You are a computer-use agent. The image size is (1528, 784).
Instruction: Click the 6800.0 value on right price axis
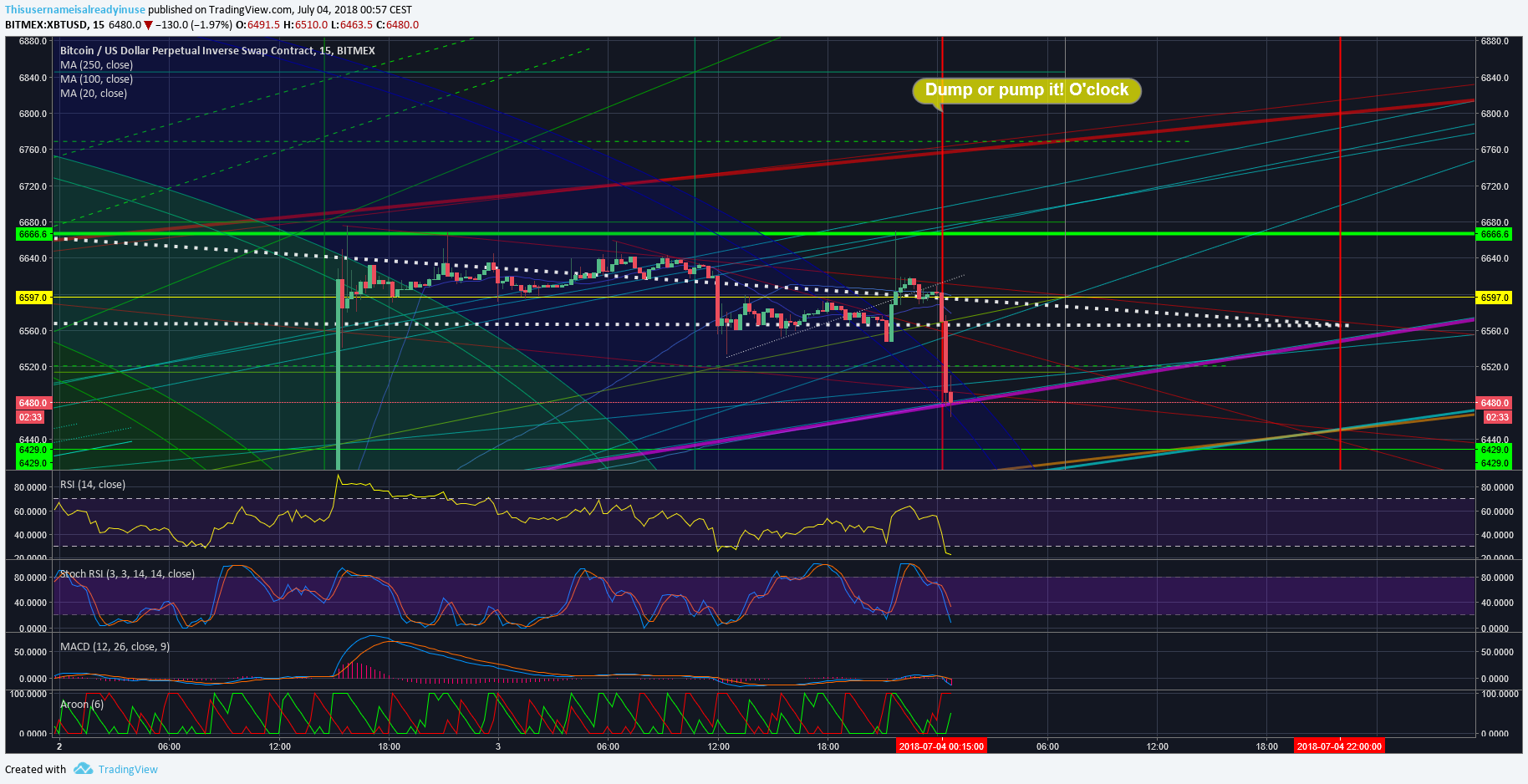point(1495,114)
